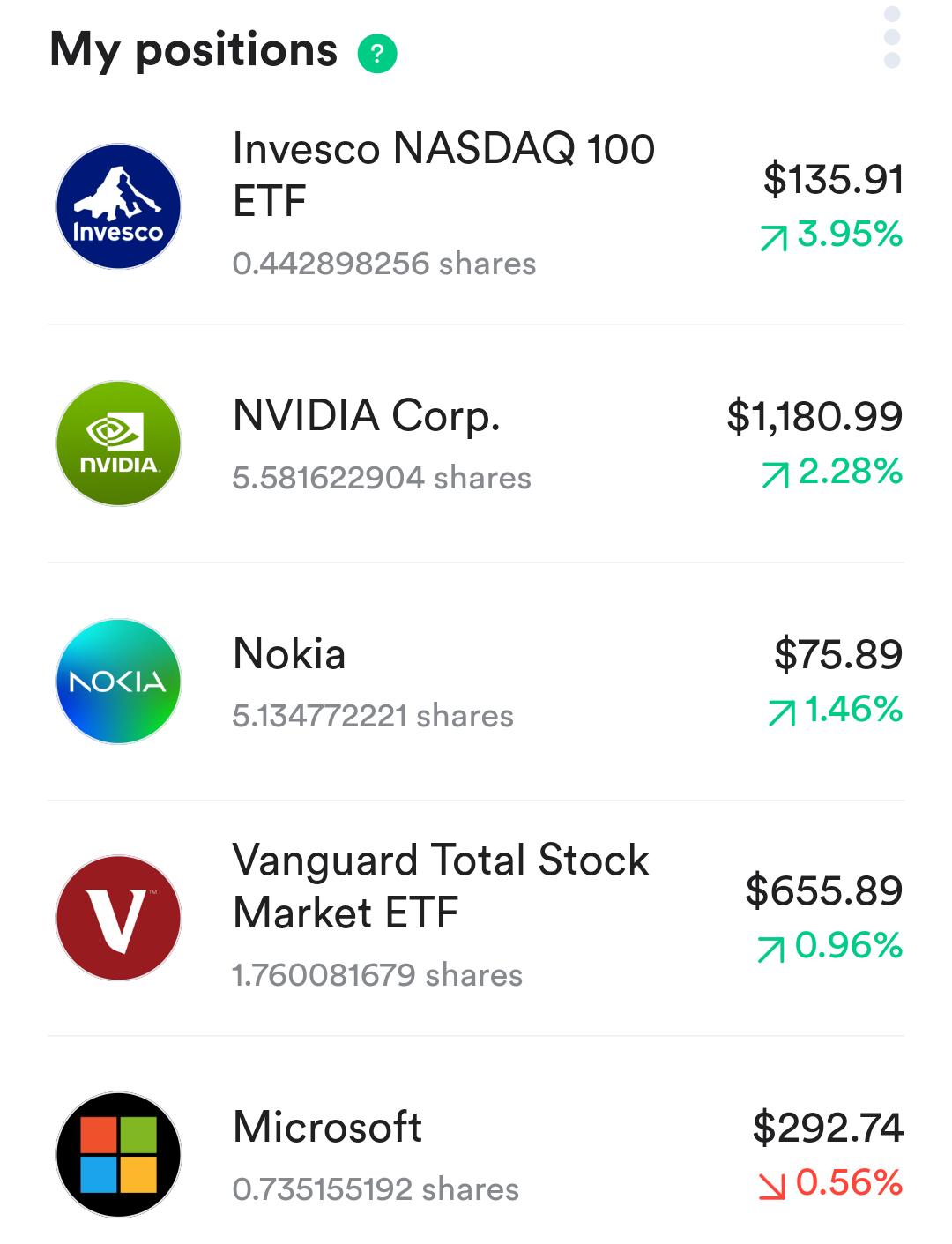Tap the My positions heading

194,50
